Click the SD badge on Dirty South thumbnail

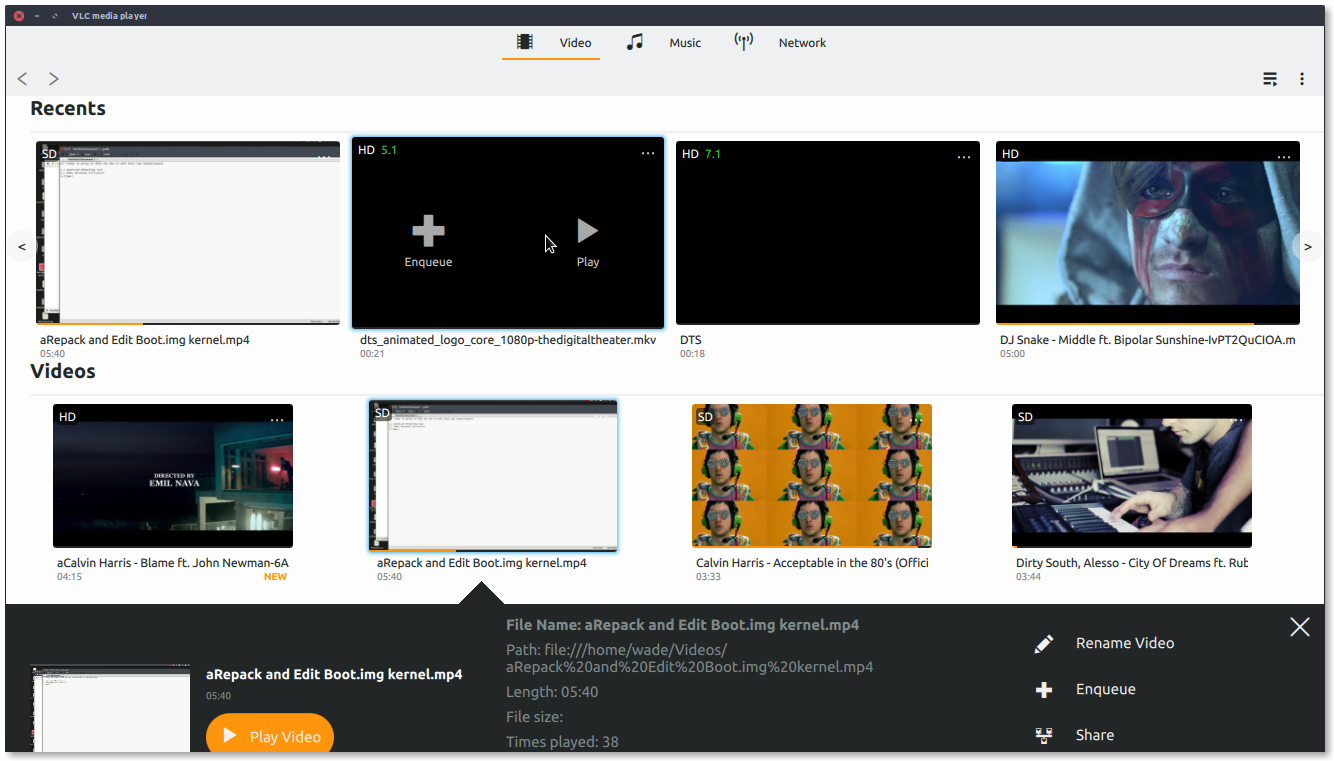pos(1025,417)
